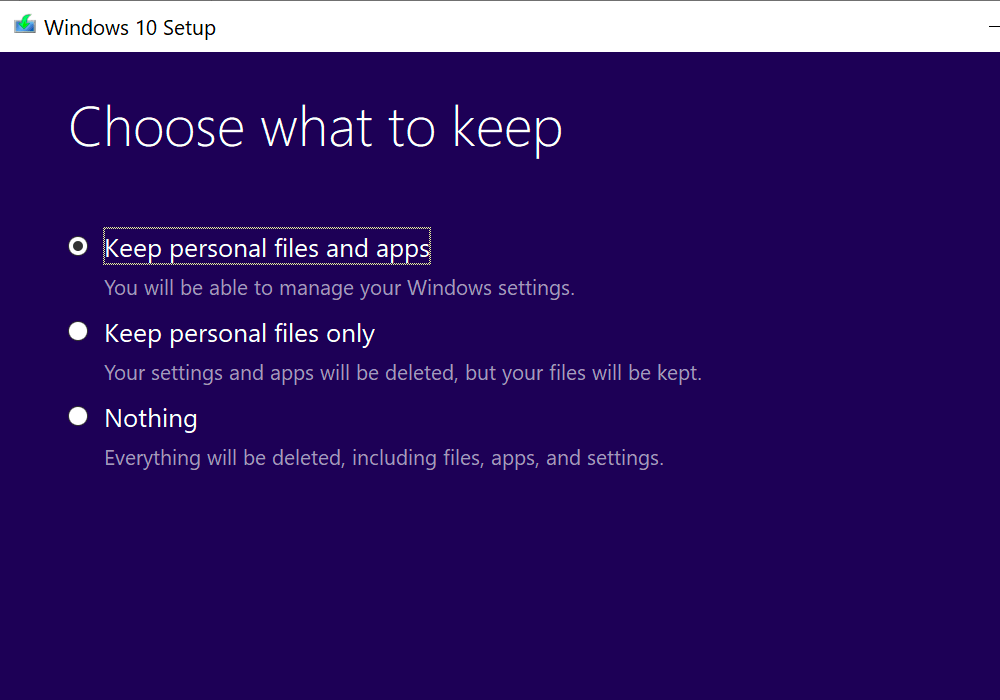Click the "Keep personal files and apps" label text
Viewport: 1000px width, 700px height.
[x=267, y=247]
